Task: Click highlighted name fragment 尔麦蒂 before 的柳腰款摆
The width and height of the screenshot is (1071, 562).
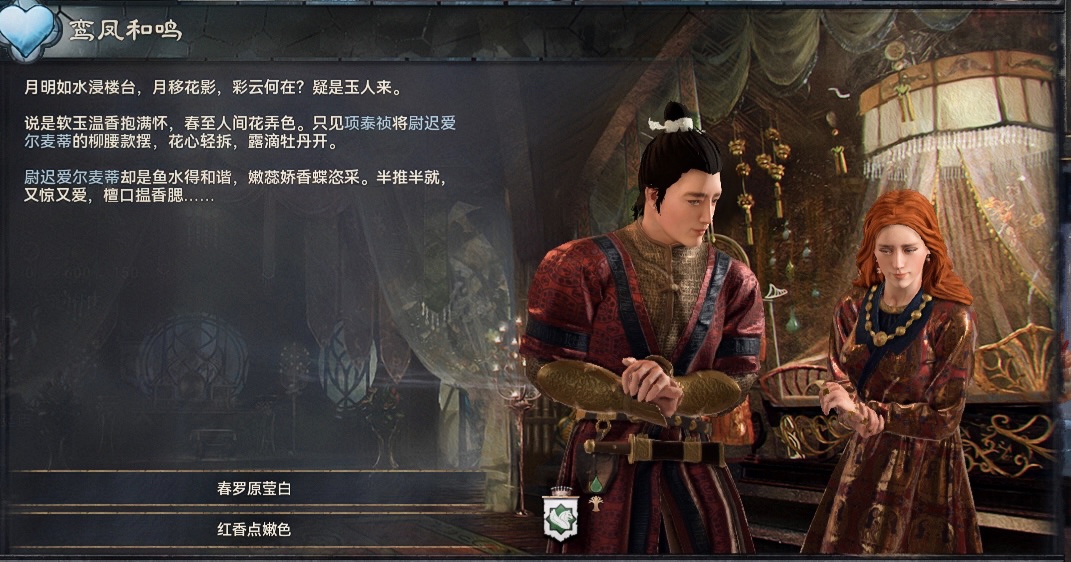Action: [48, 142]
